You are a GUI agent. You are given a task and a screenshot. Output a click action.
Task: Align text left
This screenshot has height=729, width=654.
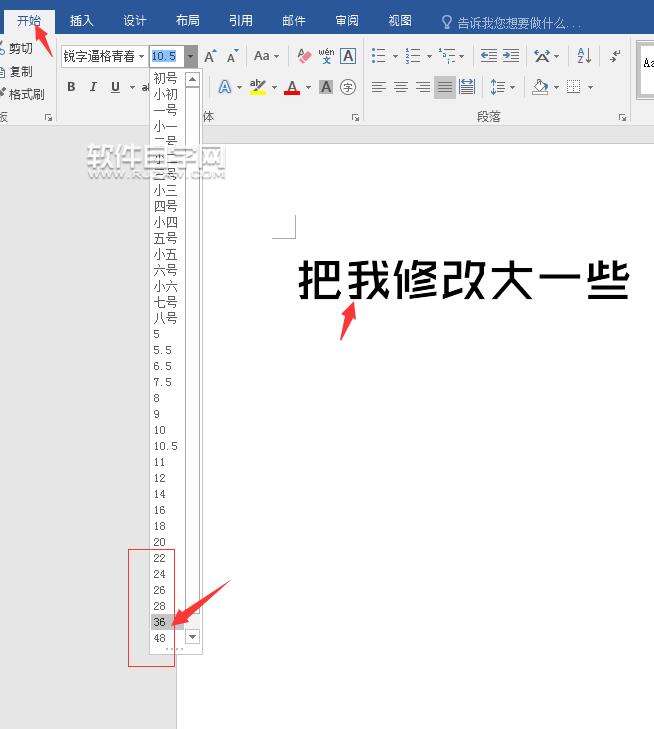[379, 87]
